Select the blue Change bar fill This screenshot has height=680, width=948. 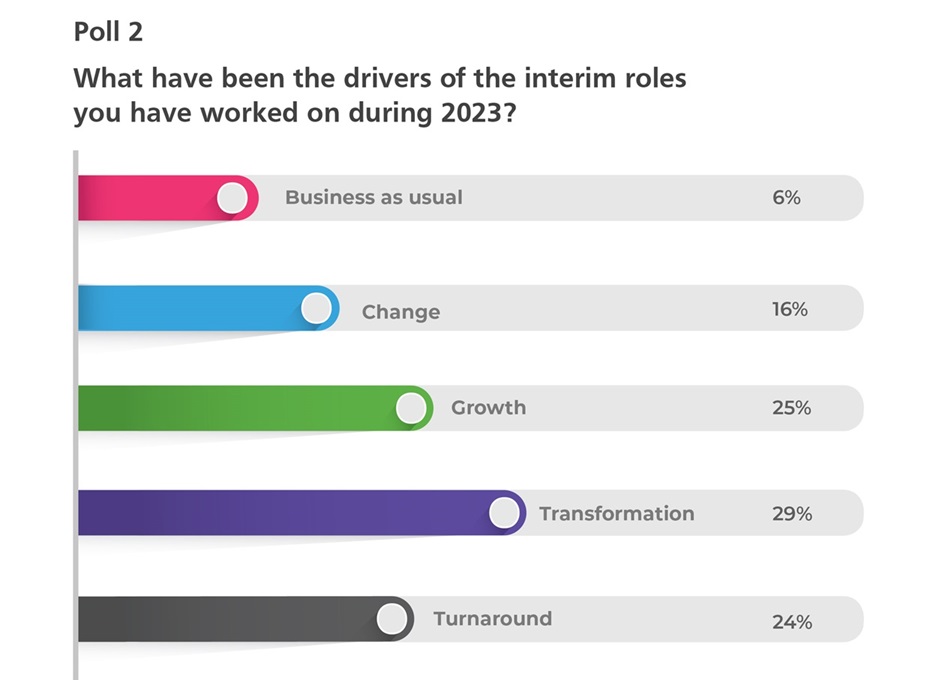[x=188, y=308]
